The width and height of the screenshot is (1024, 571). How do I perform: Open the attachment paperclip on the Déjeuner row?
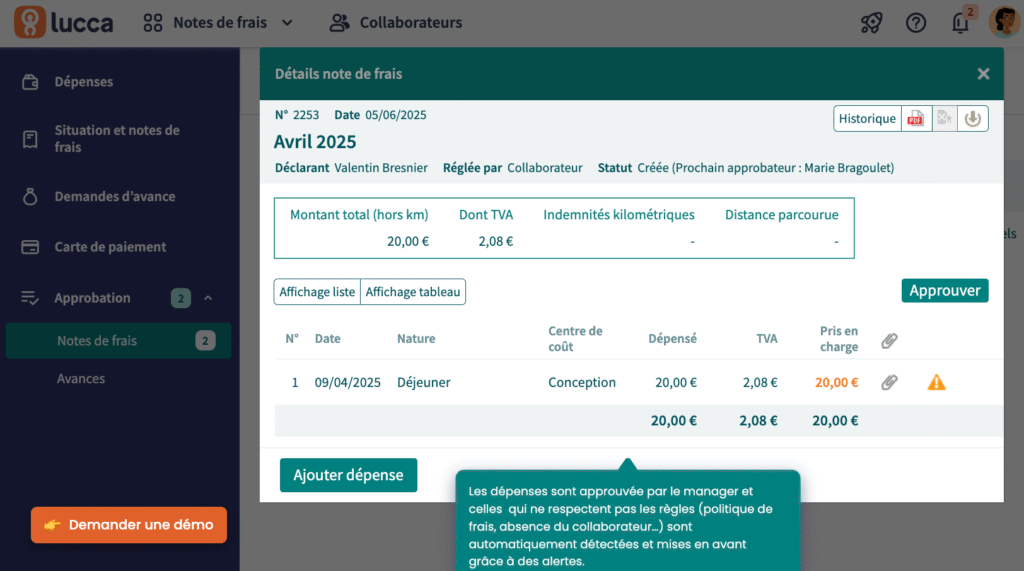click(889, 382)
